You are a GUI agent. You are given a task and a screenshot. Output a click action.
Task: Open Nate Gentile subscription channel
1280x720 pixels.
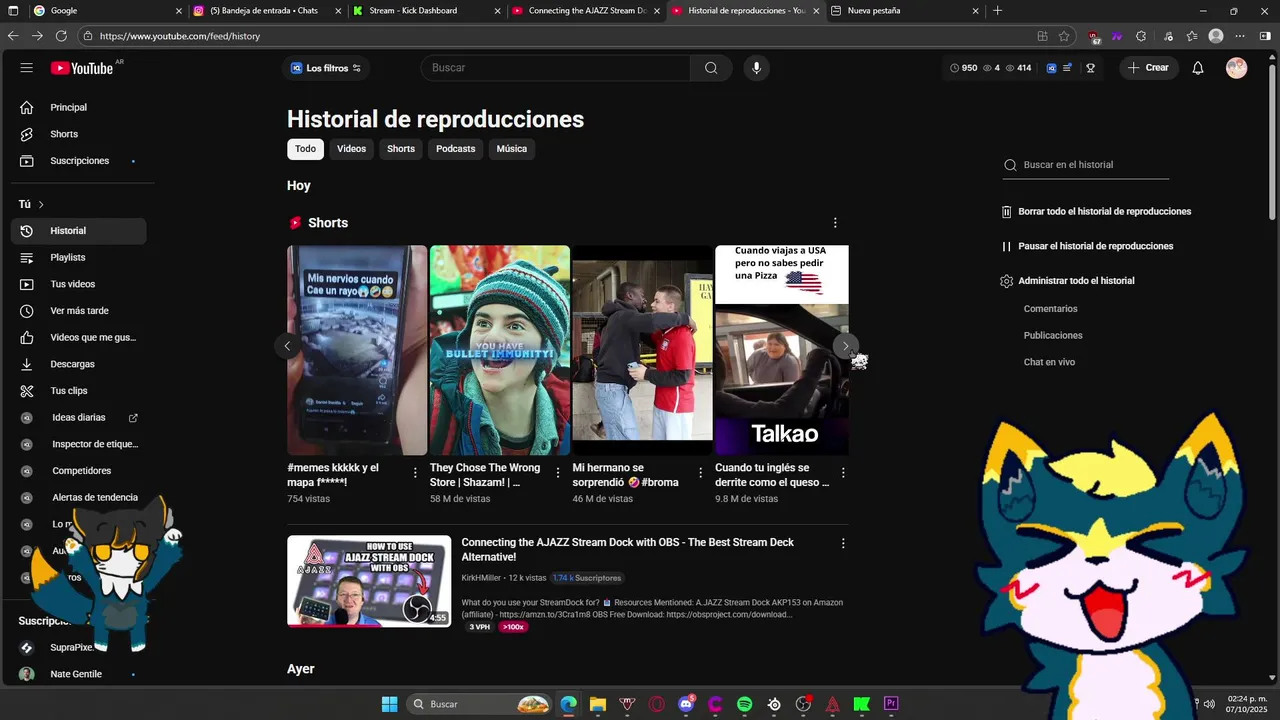click(78, 674)
